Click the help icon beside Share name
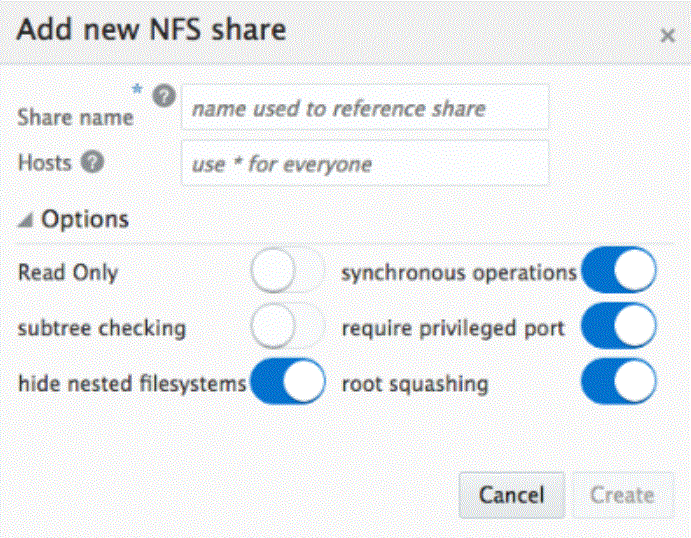This screenshot has width=691, height=538. 166,98
